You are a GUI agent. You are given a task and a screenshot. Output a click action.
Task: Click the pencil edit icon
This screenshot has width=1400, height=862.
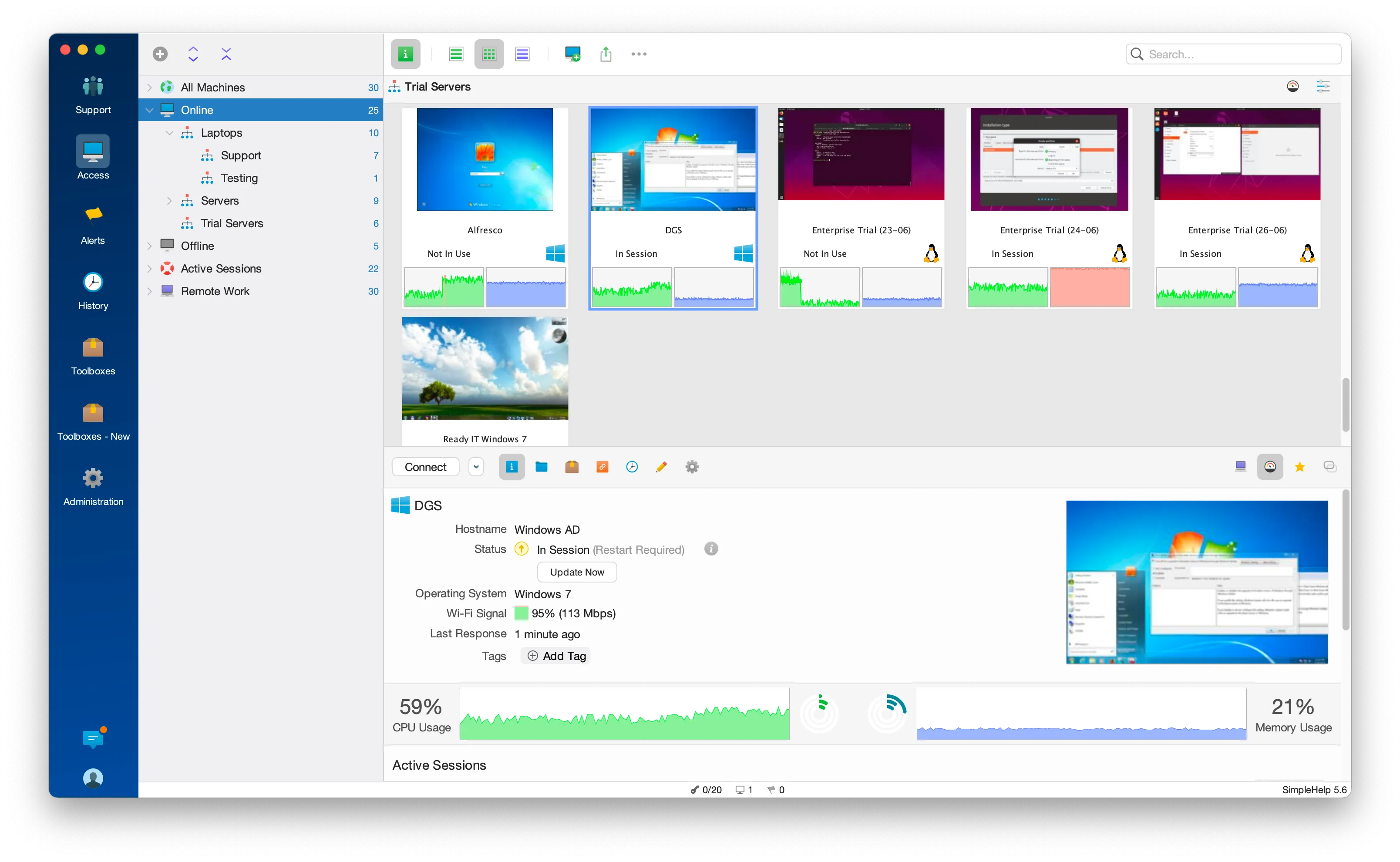click(x=661, y=467)
